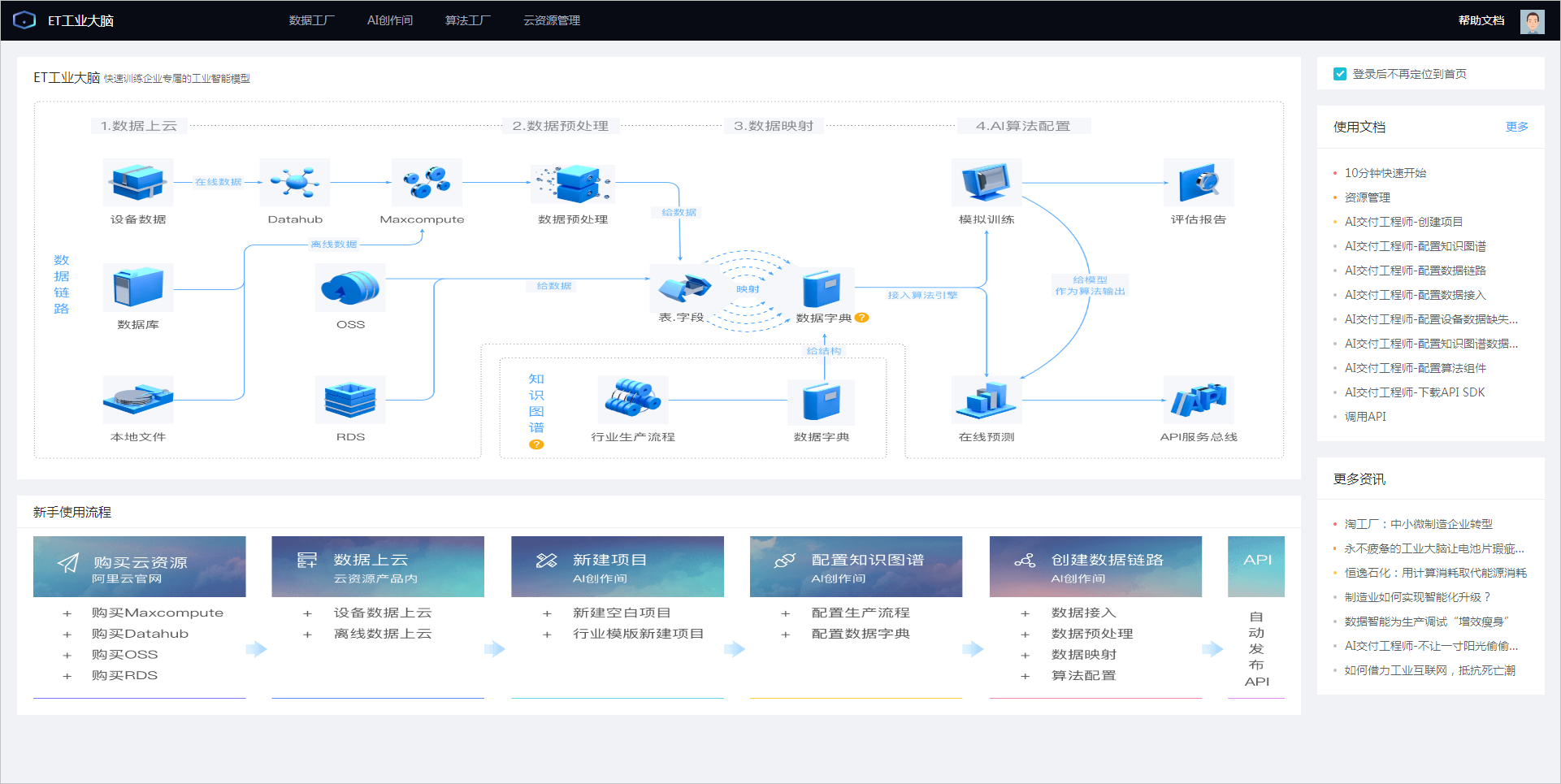The height and width of the screenshot is (784, 1561).
Task: Open the 算法工厂 menu
Action: click(x=467, y=20)
